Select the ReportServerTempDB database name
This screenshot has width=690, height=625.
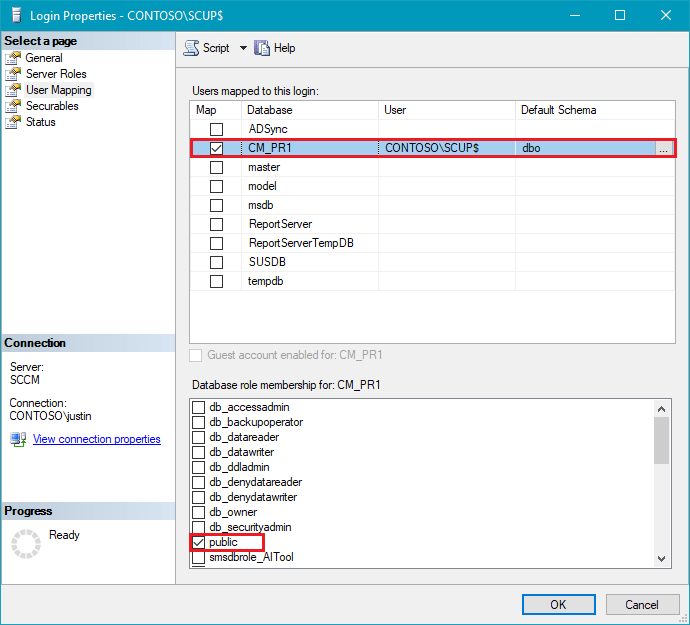point(301,243)
